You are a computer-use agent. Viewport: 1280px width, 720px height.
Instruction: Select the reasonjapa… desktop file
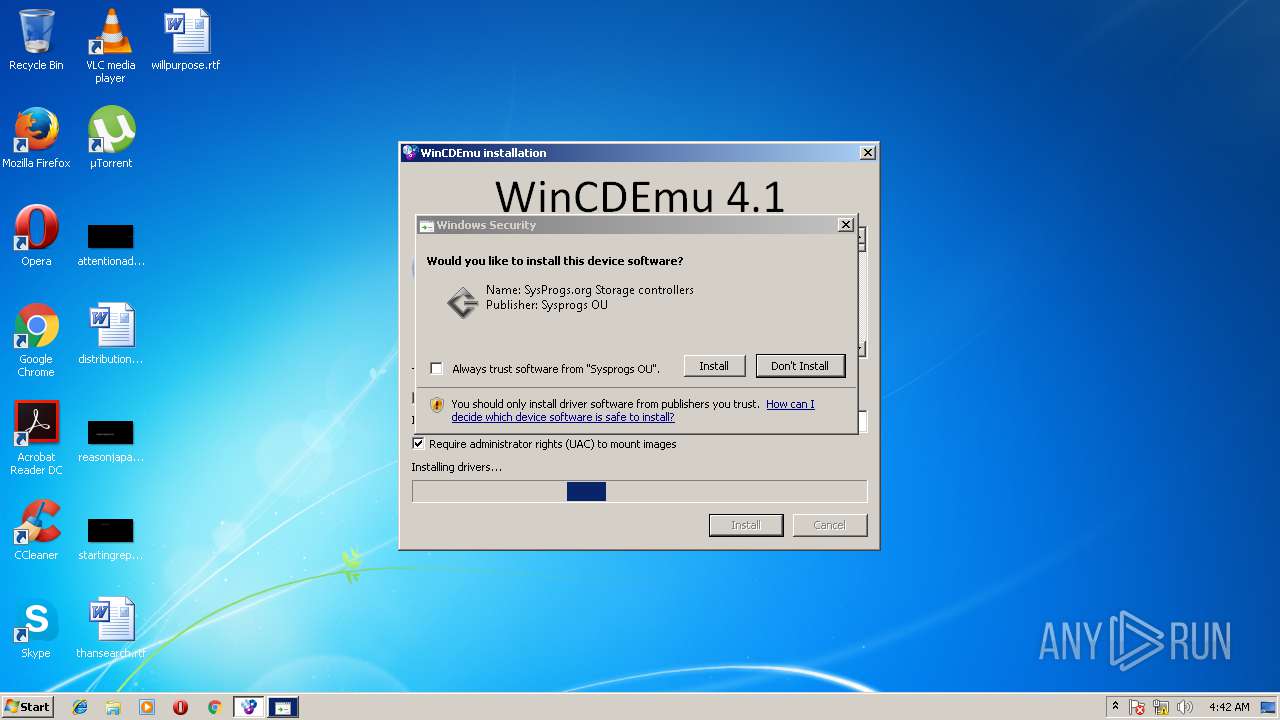[x=110, y=439]
